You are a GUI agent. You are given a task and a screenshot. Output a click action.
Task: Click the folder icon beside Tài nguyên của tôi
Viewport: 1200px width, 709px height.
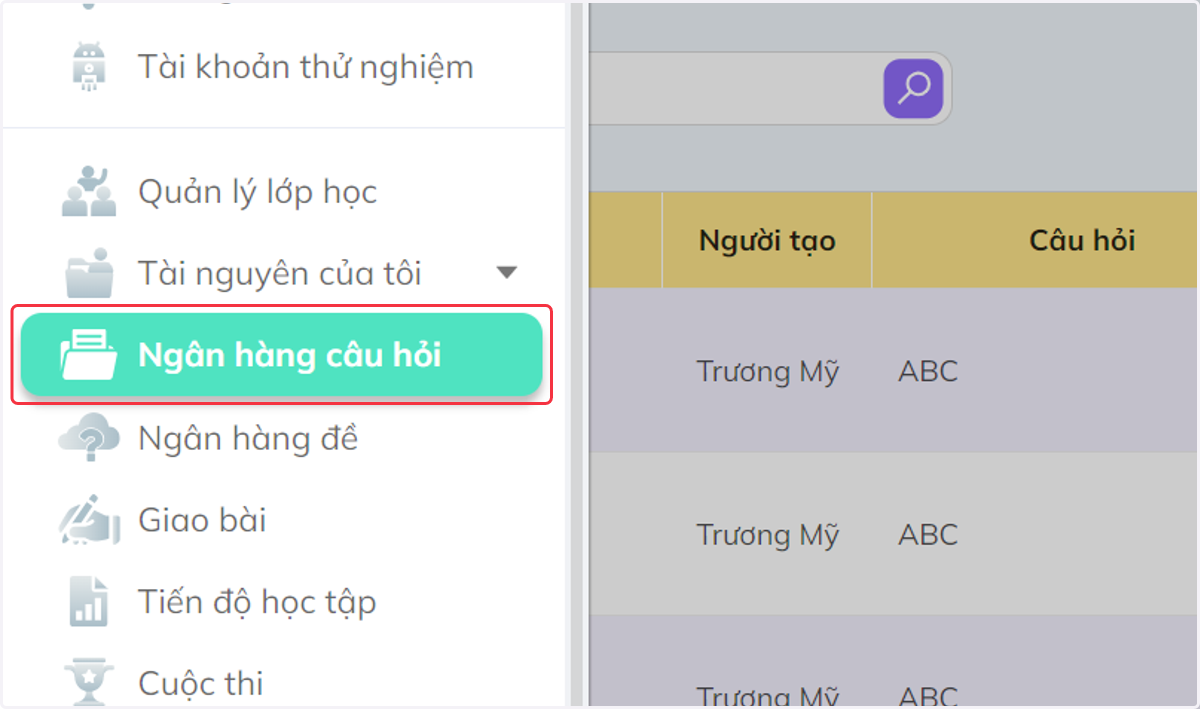[x=90, y=273]
